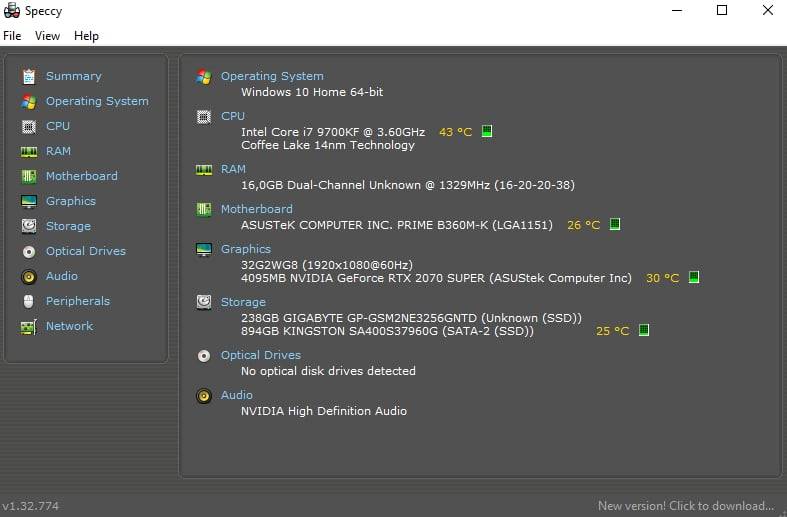Click the Peripherals mouse icon in sidebar
This screenshot has width=787, height=517.
(x=29, y=301)
